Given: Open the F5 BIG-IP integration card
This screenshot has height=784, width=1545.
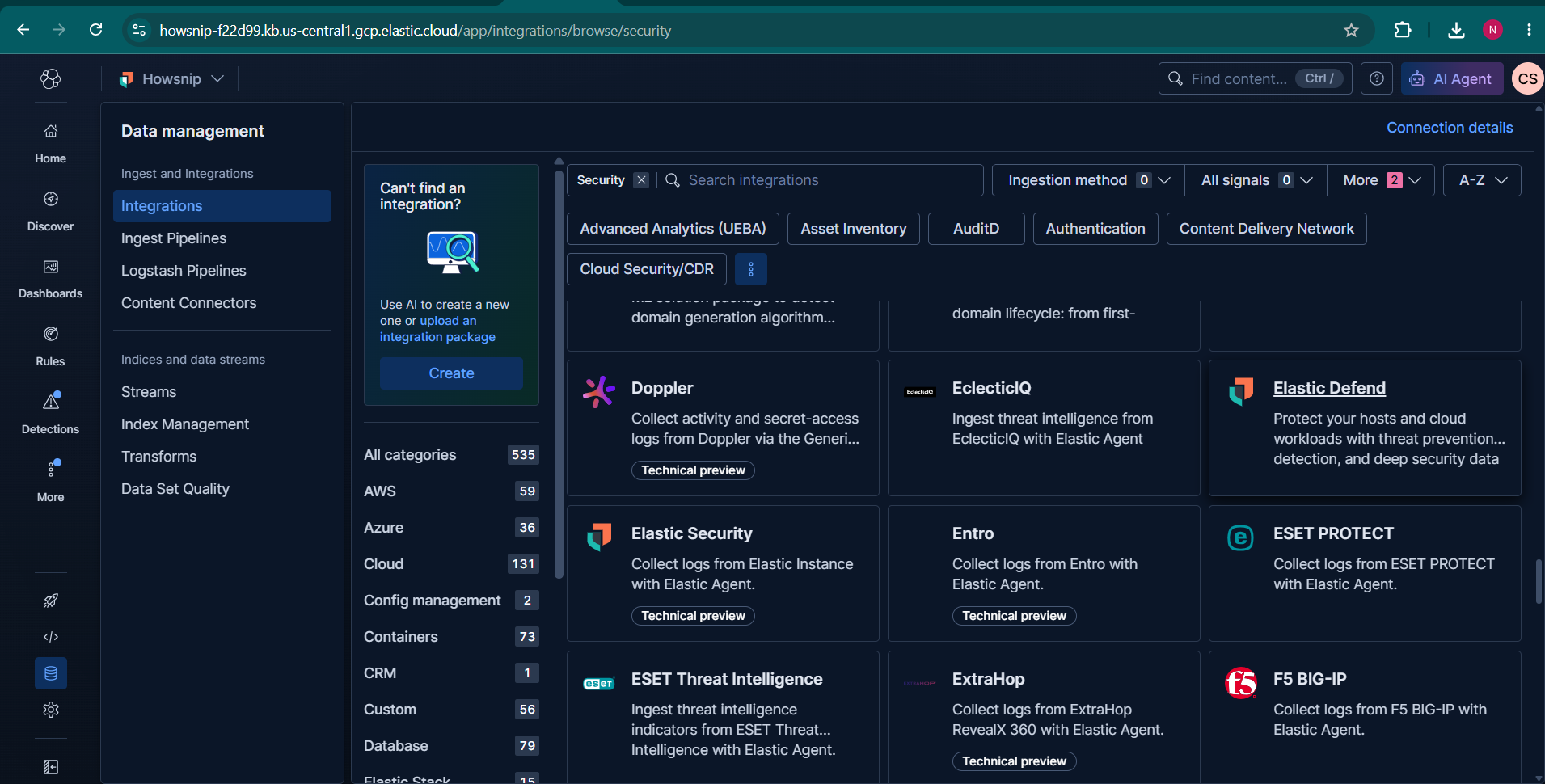Looking at the screenshot, I should tap(1365, 716).
